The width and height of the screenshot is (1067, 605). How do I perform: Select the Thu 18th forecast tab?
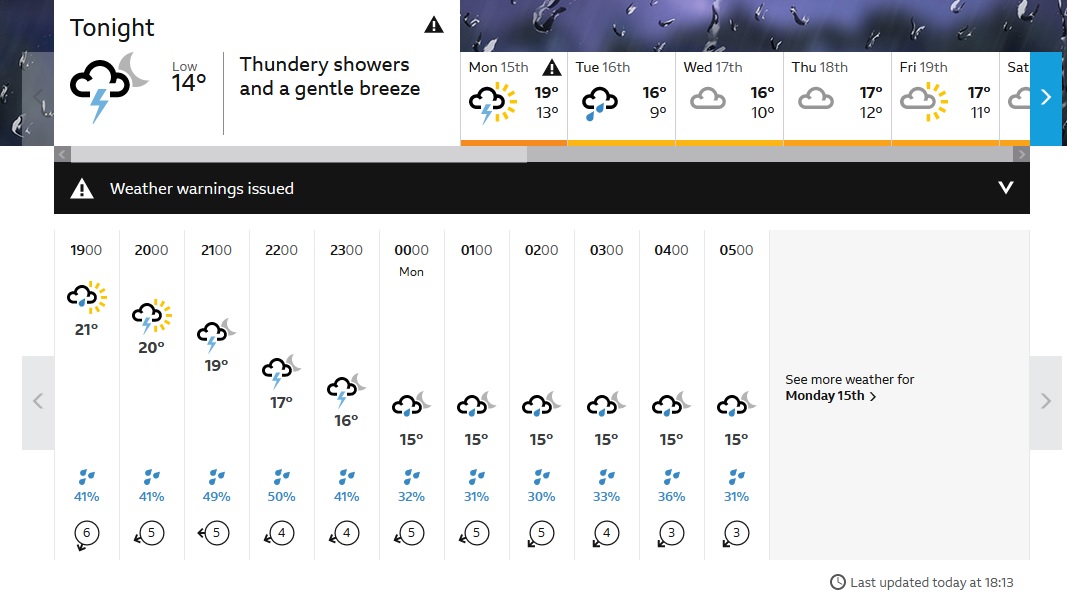(x=837, y=99)
